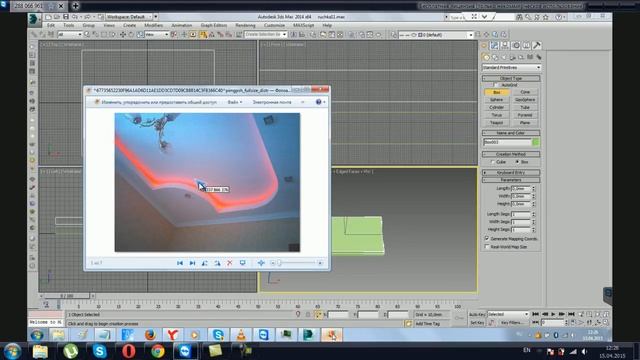640x360 pixels.
Task: Open the Modifiers menu
Action: [153, 25]
